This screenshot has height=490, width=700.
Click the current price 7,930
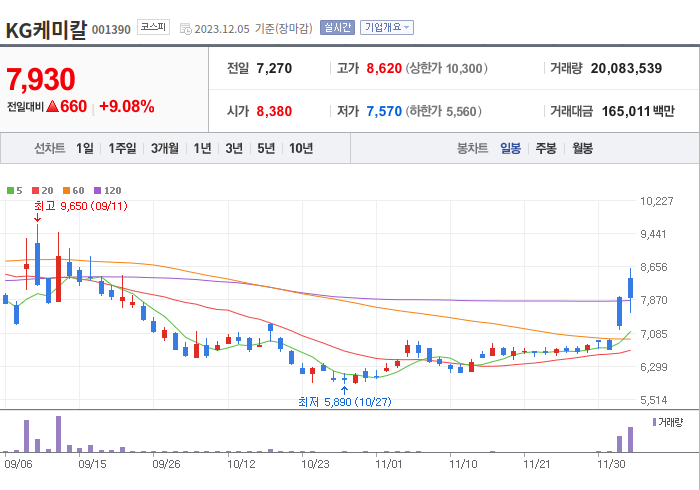(41, 79)
